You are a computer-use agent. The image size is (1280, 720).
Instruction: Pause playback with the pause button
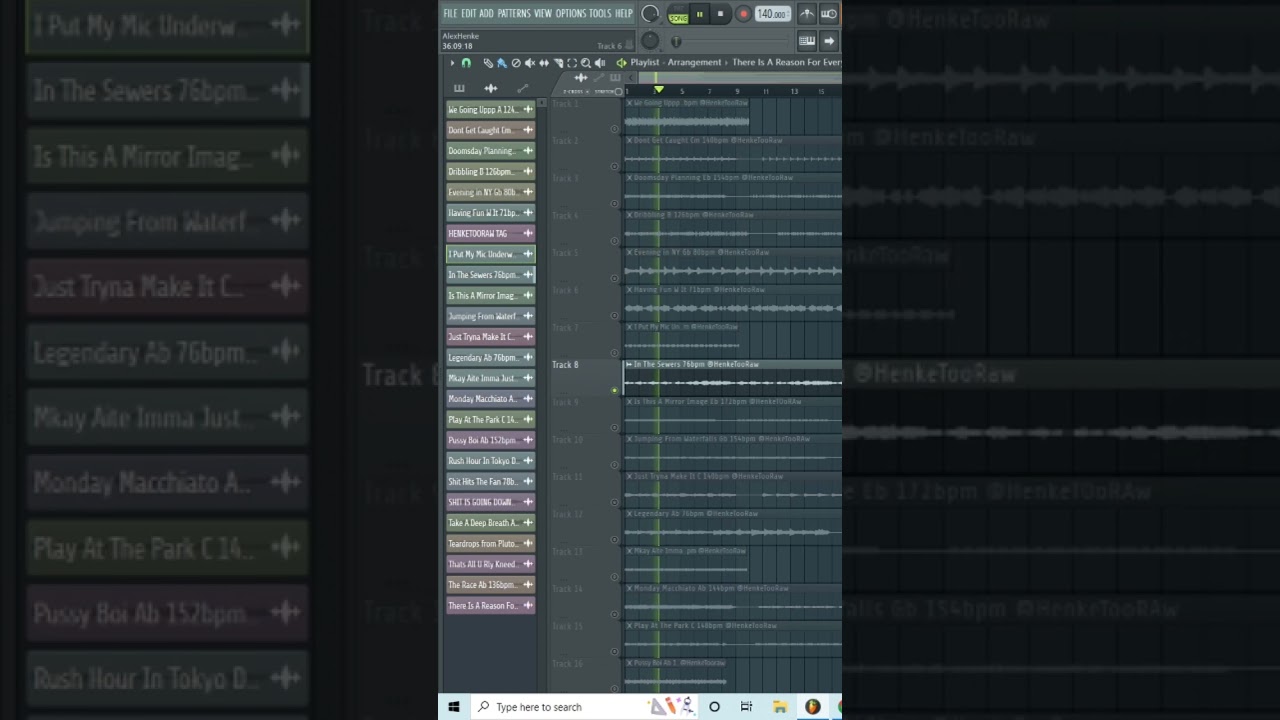(699, 14)
